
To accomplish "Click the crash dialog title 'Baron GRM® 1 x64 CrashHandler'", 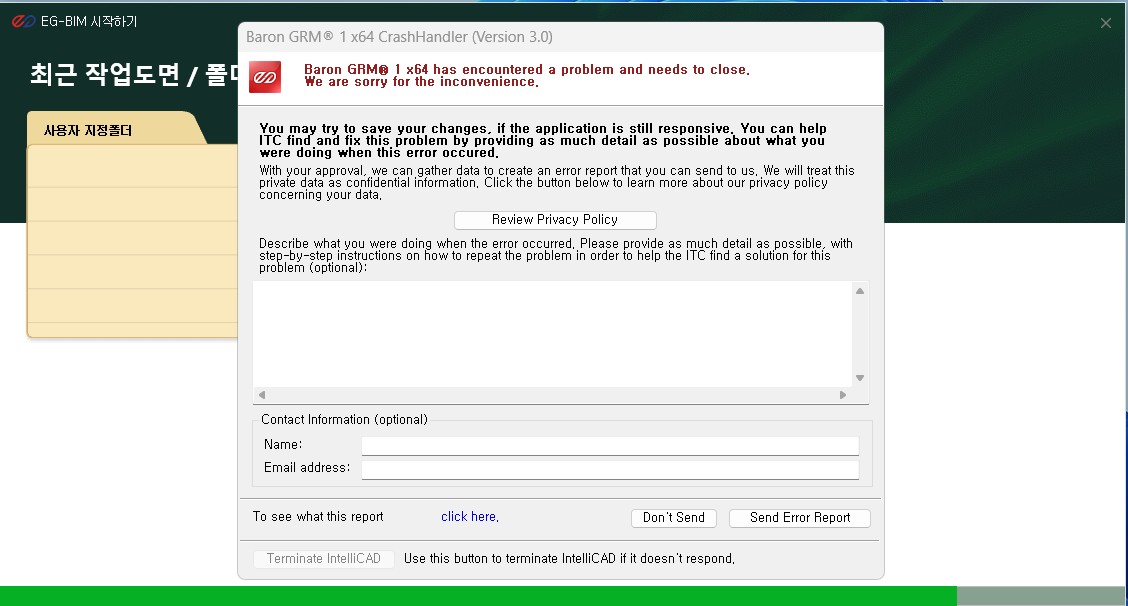I will pos(399,37).
